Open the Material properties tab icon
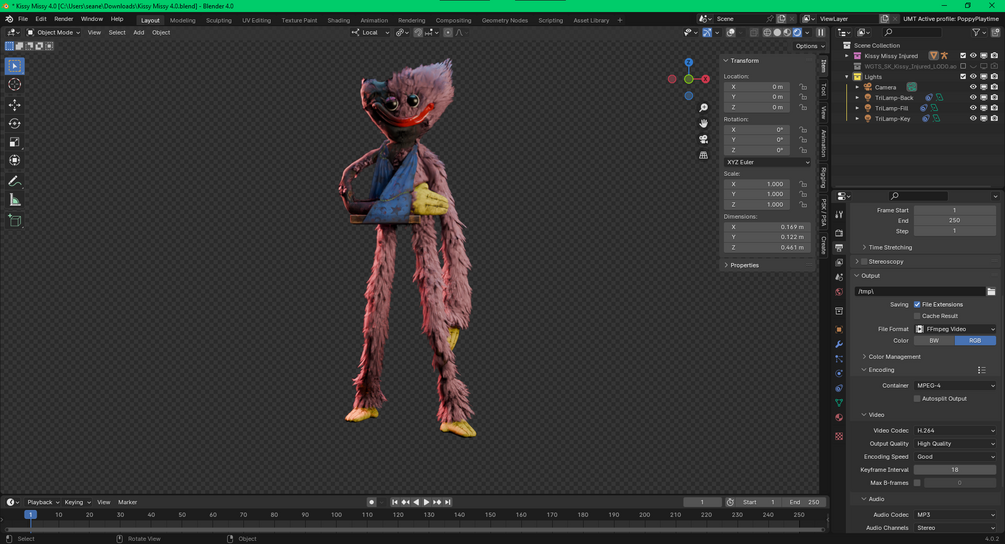The width and height of the screenshot is (1005, 544). [839, 417]
